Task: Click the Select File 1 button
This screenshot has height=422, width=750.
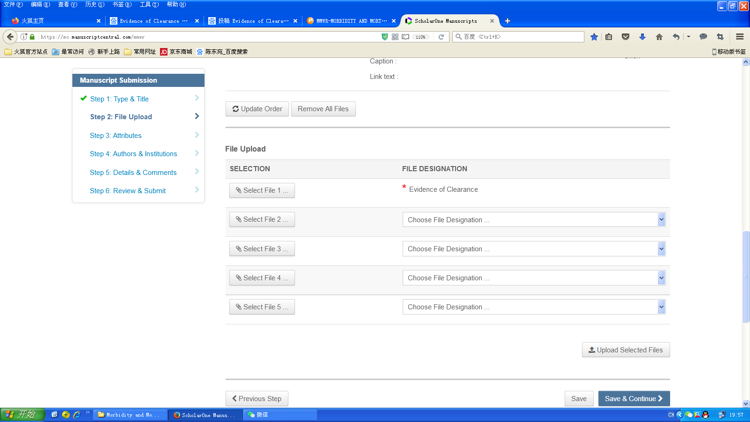Action: point(262,190)
